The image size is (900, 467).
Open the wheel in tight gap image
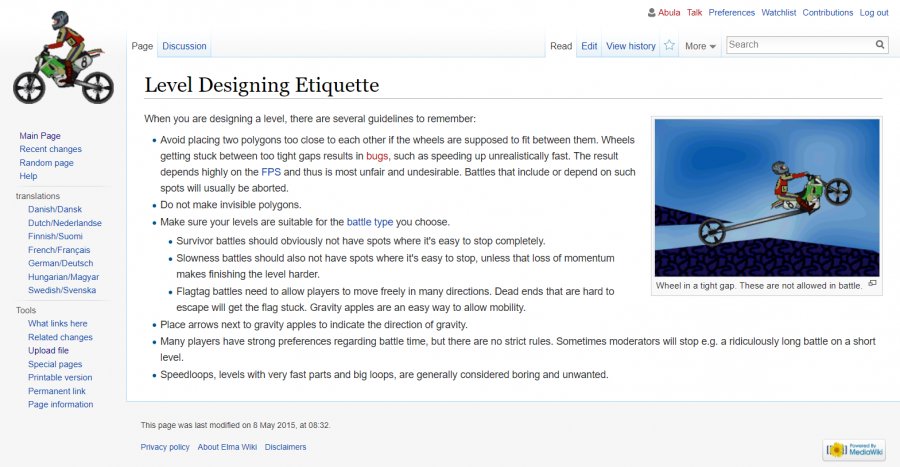pos(767,198)
